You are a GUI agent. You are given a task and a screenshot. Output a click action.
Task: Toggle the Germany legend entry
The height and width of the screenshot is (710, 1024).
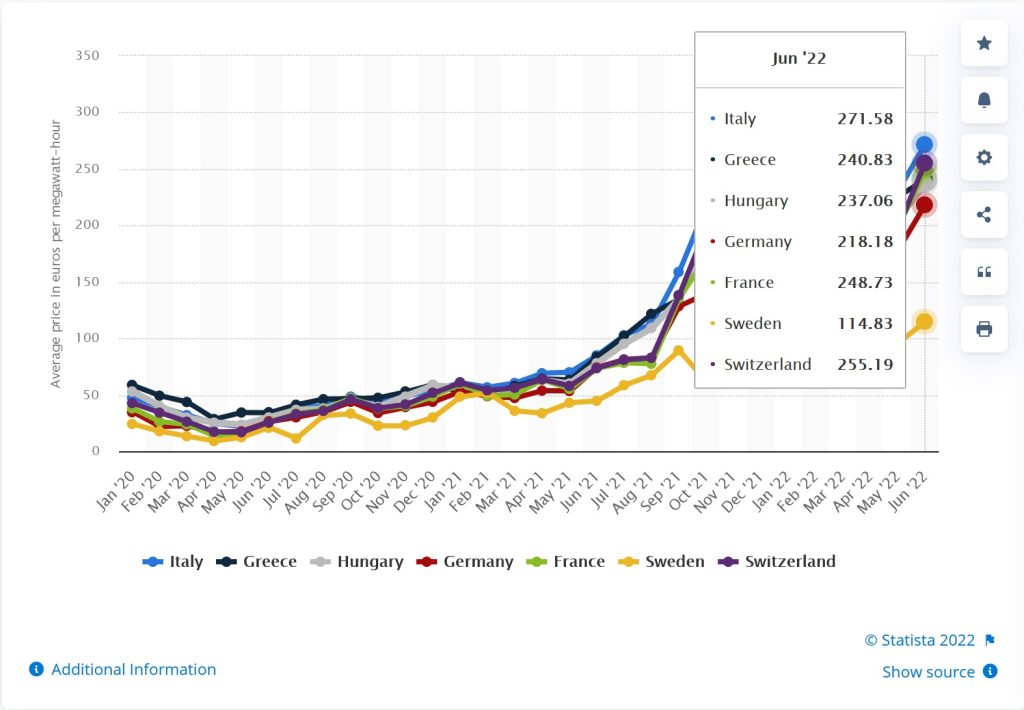[464, 562]
